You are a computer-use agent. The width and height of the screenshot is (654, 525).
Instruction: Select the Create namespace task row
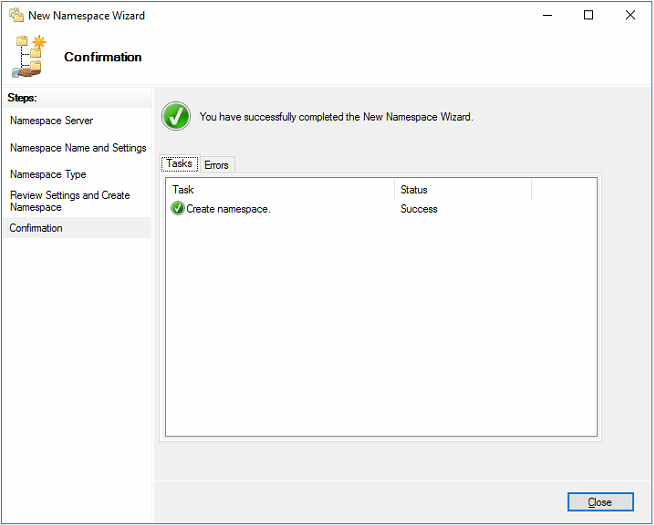coord(228,209)
